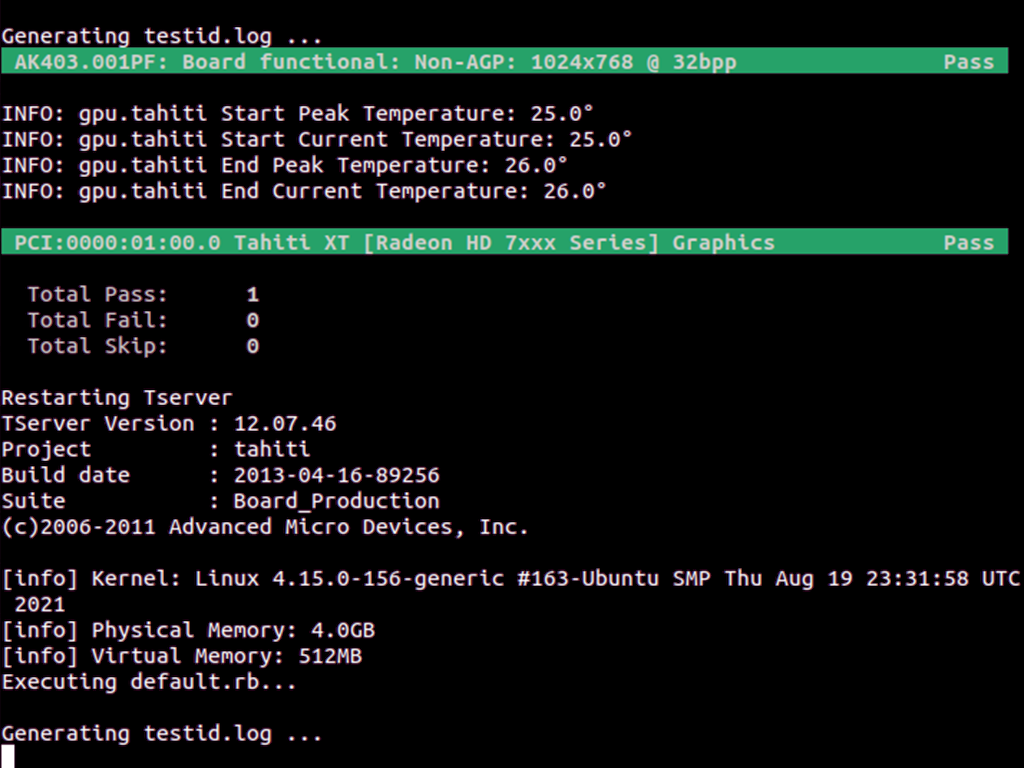1024x768 pixels.
Task: Click the 'TServer Version : 12.07.46' line
Action: click(168, 424)
